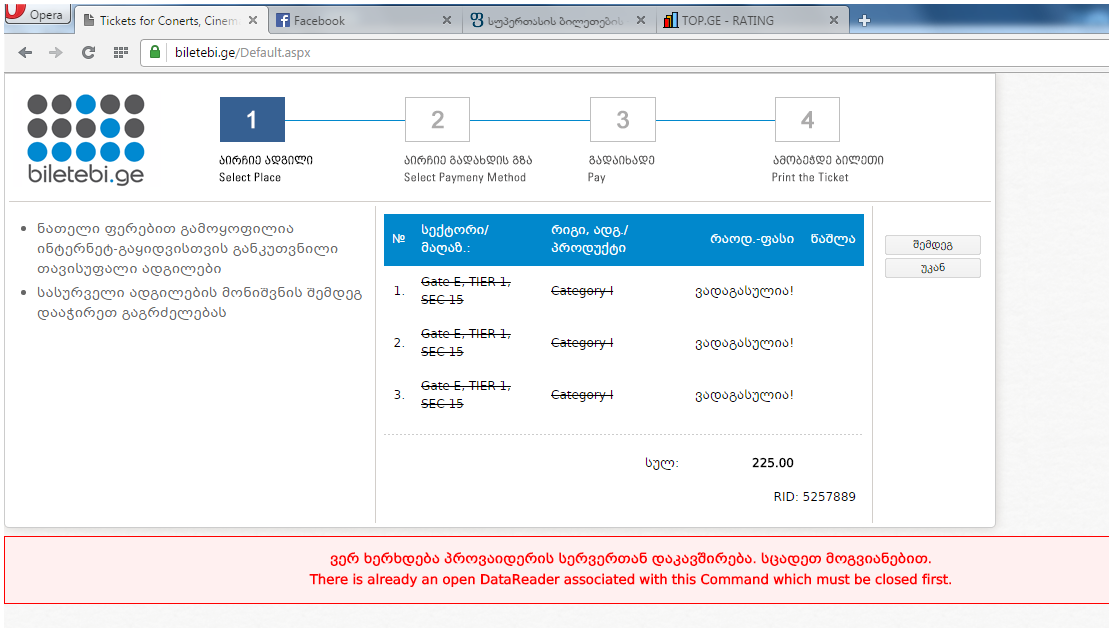Open the Speed Dial grid icon

coord(121,52)
